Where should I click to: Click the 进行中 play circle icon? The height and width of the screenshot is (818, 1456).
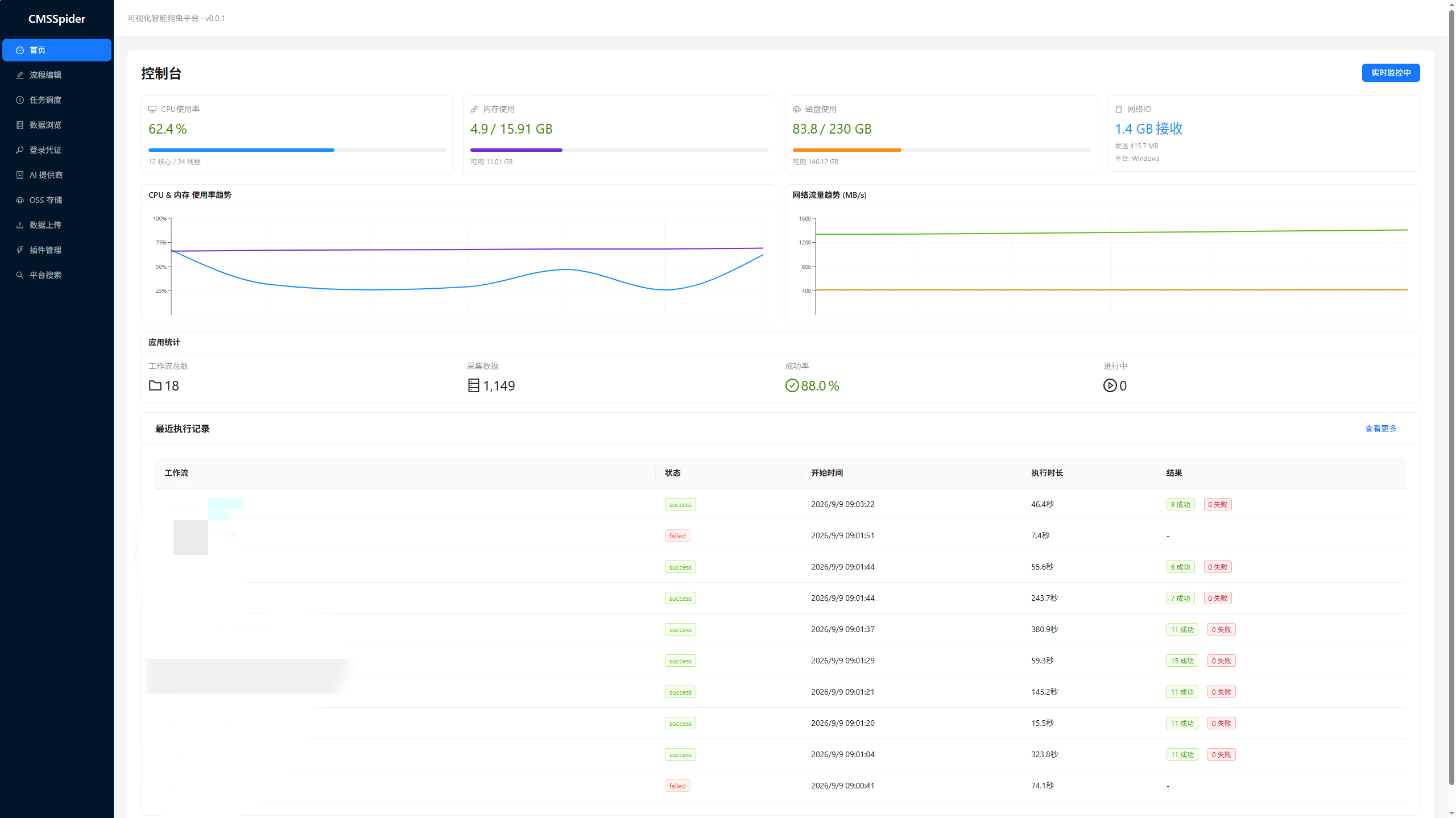(1110, 385)
